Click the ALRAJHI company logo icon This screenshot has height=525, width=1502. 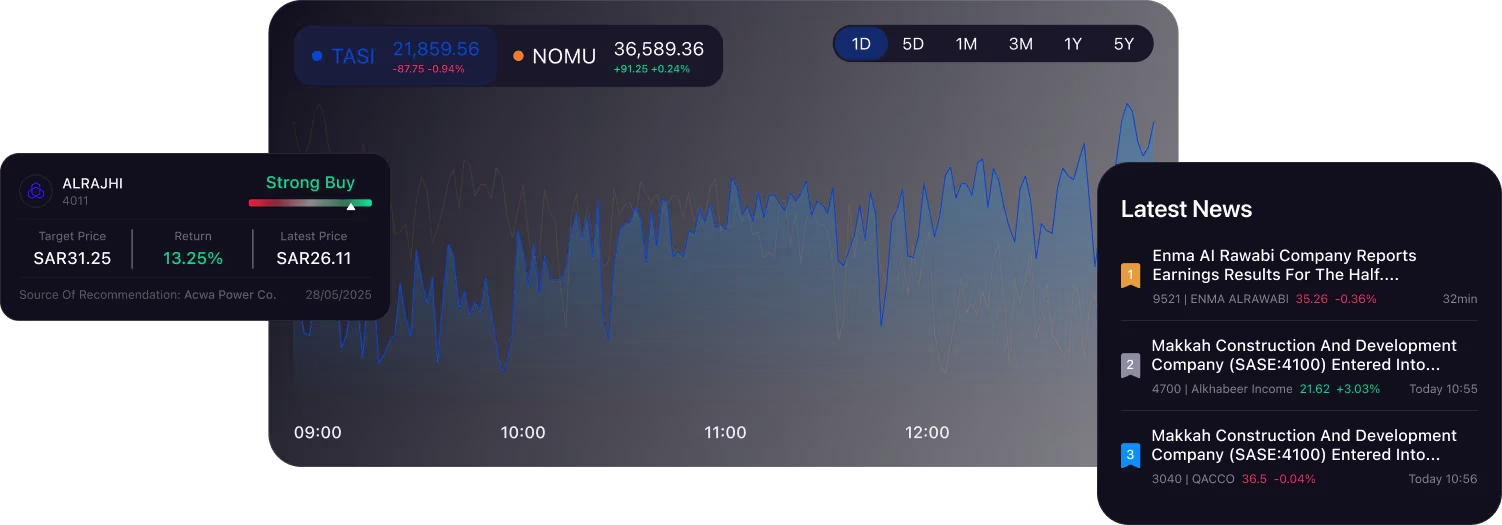click(37, 191)
